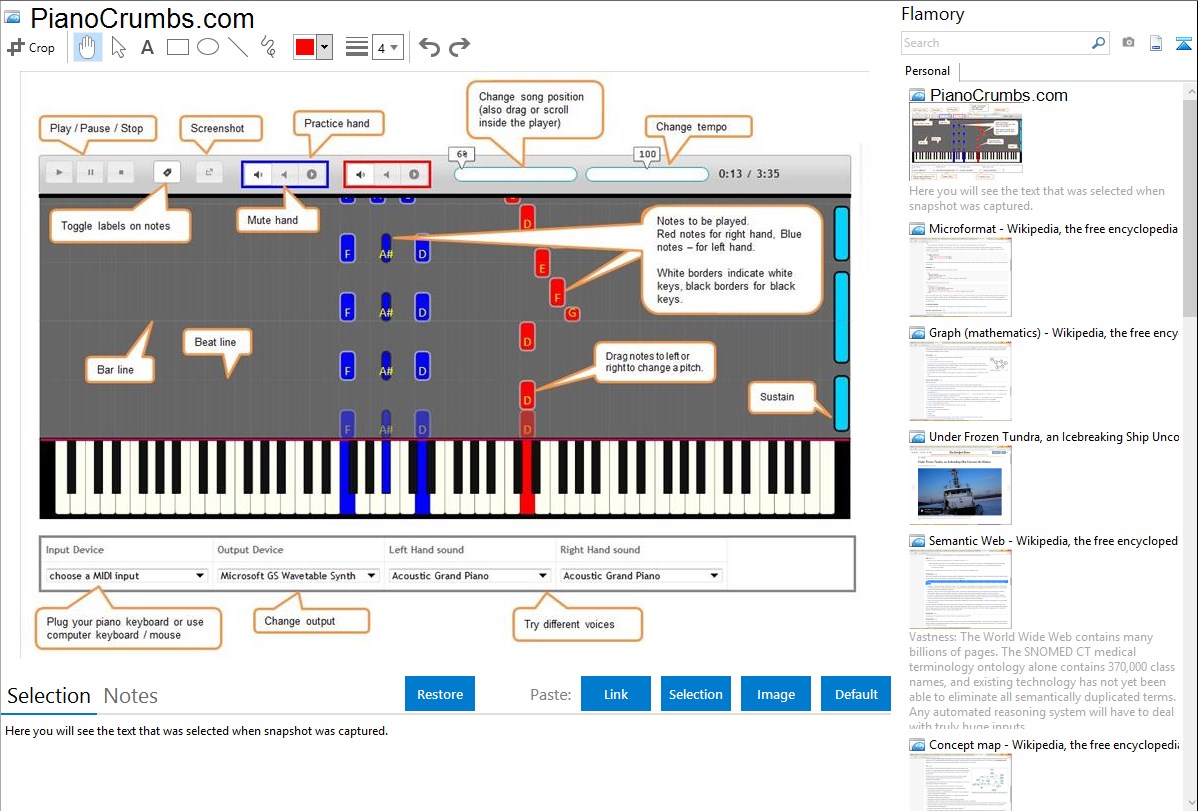Click left hand arrow icon in blue box

[284, 174]
